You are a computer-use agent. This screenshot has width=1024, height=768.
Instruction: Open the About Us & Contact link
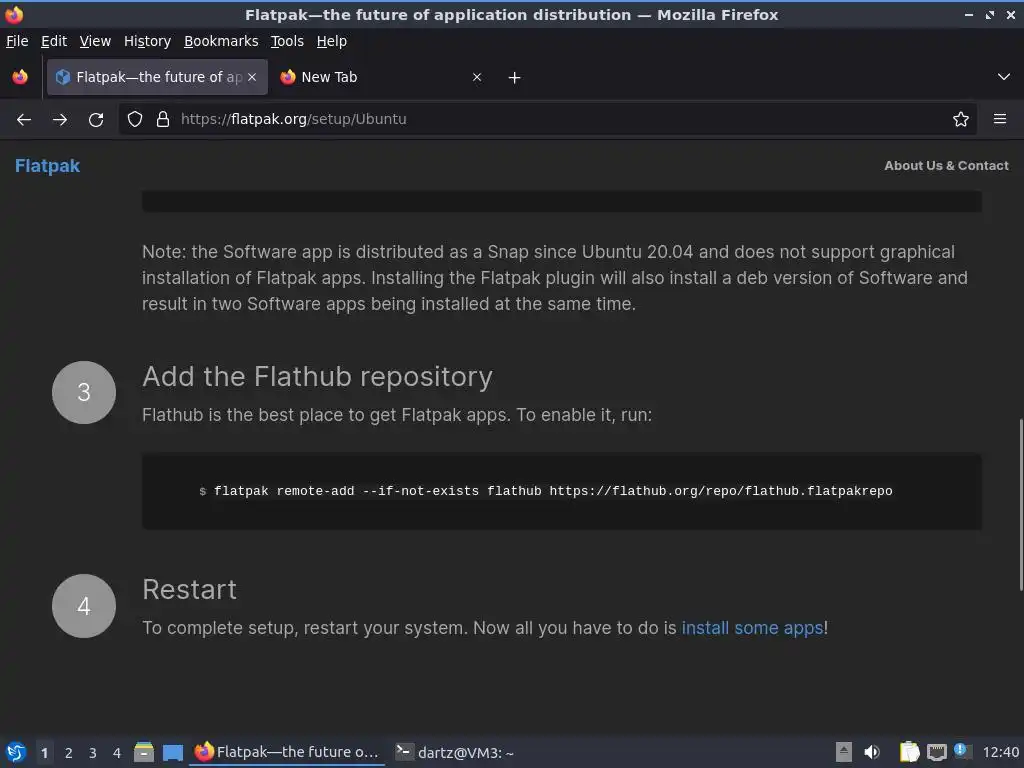click(x=946, y=166)
